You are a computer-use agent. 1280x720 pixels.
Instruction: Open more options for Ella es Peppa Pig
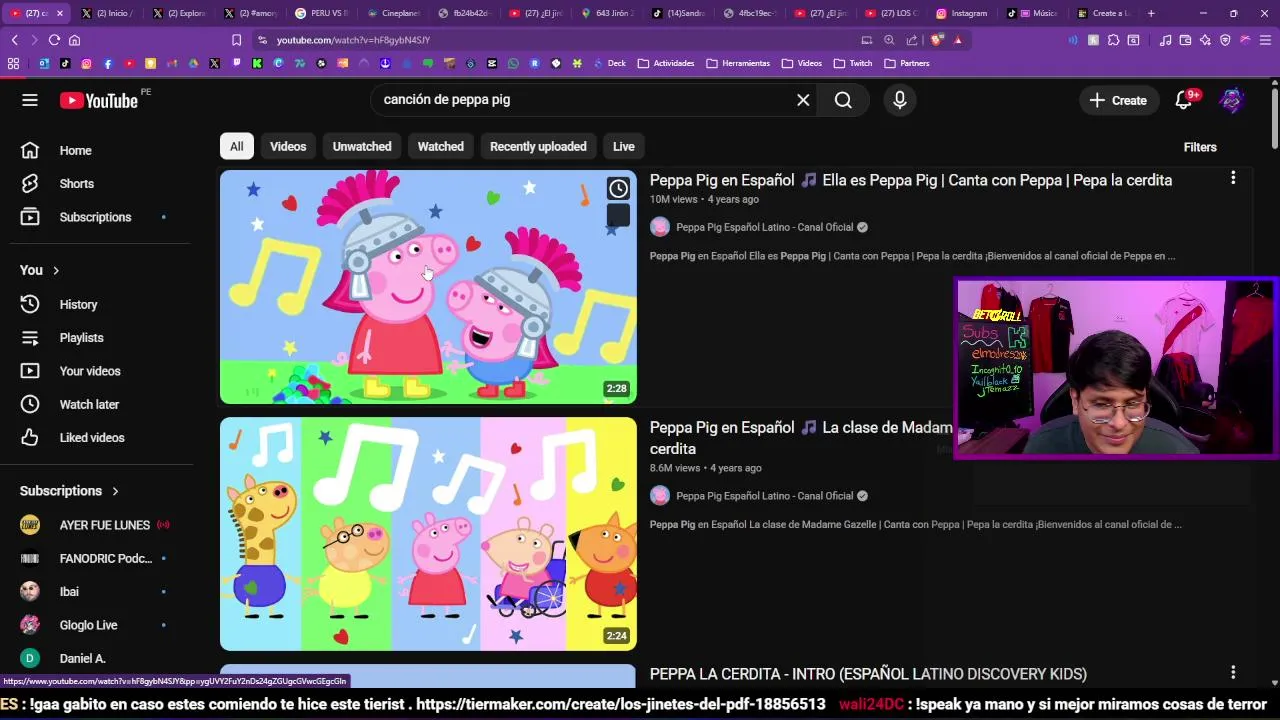(1233, 178)
